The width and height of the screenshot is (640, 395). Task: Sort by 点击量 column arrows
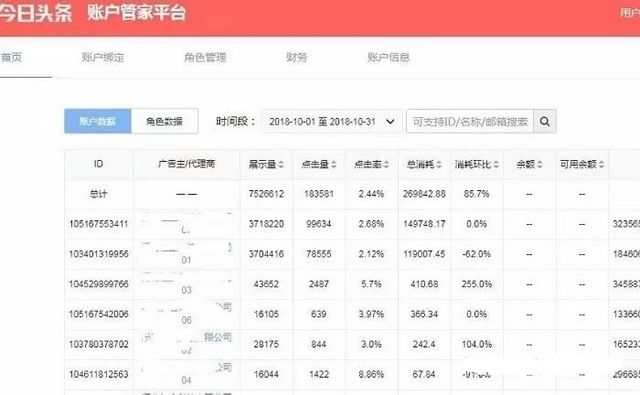[334, 164]
